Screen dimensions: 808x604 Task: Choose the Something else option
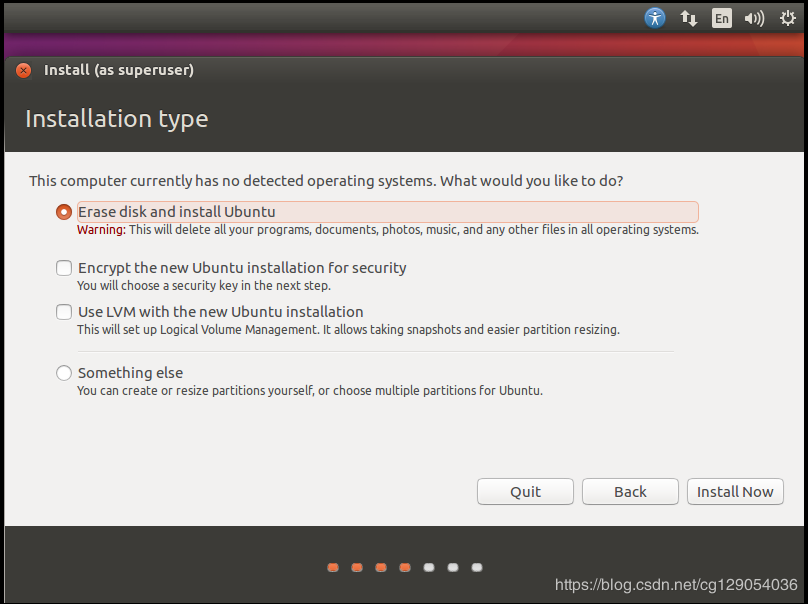[64, 373]
